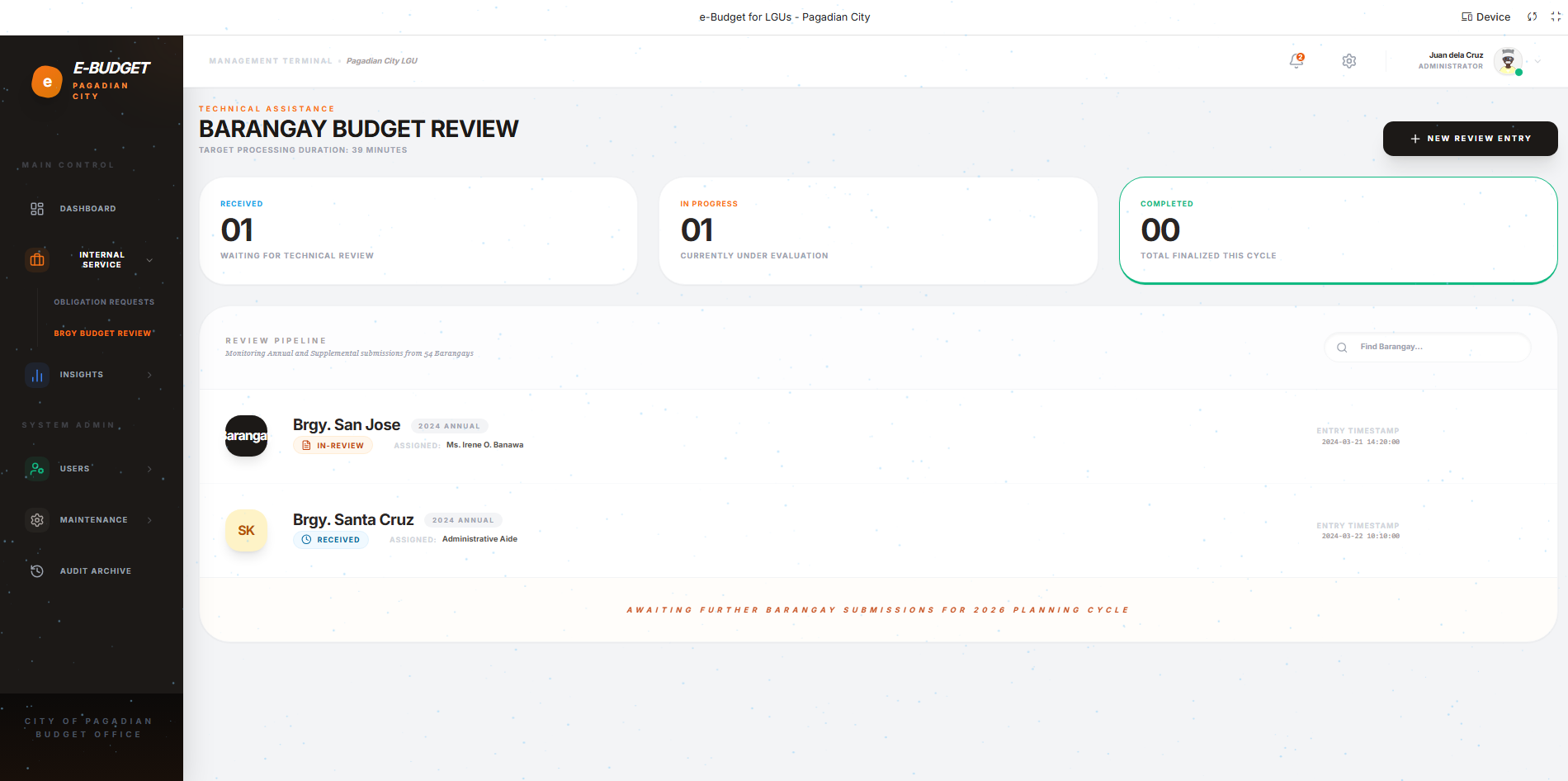Click the Dashboard grid icon

pos(37,209)
